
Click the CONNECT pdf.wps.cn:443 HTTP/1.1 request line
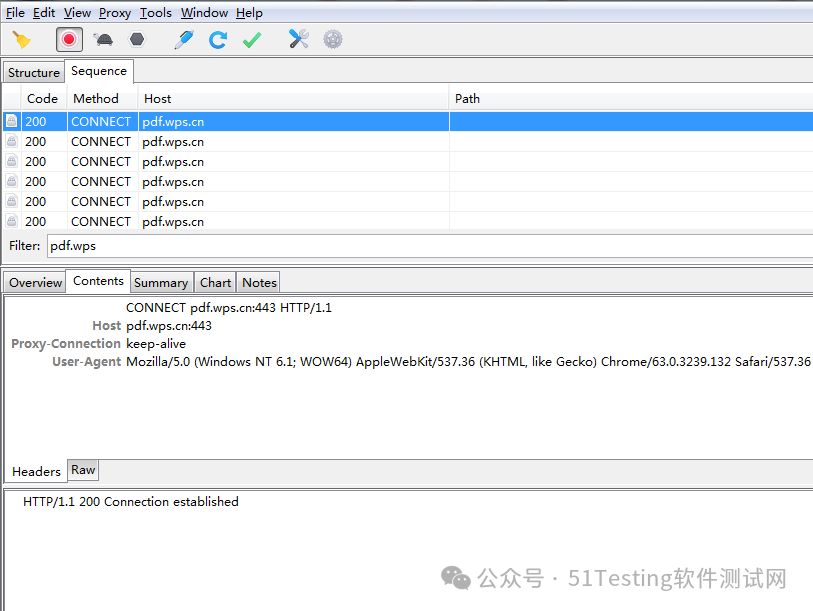[229, 308]
